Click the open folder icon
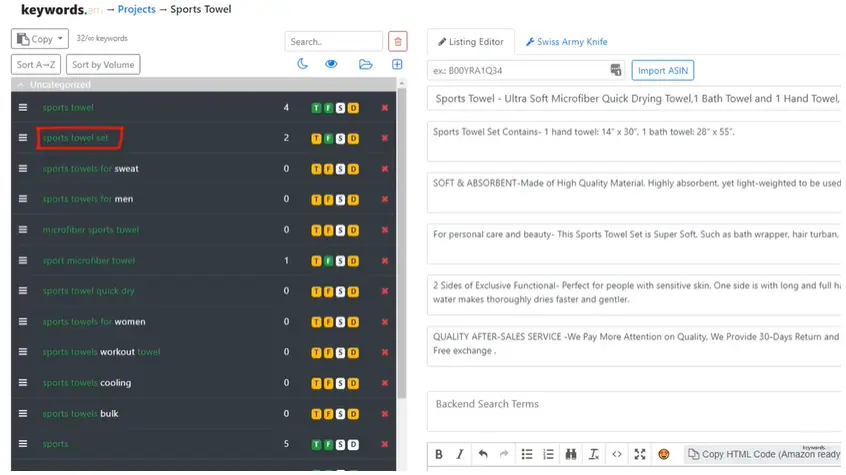Image resolution: width=846 pixels, height=475 pixels. pos(366,65)
